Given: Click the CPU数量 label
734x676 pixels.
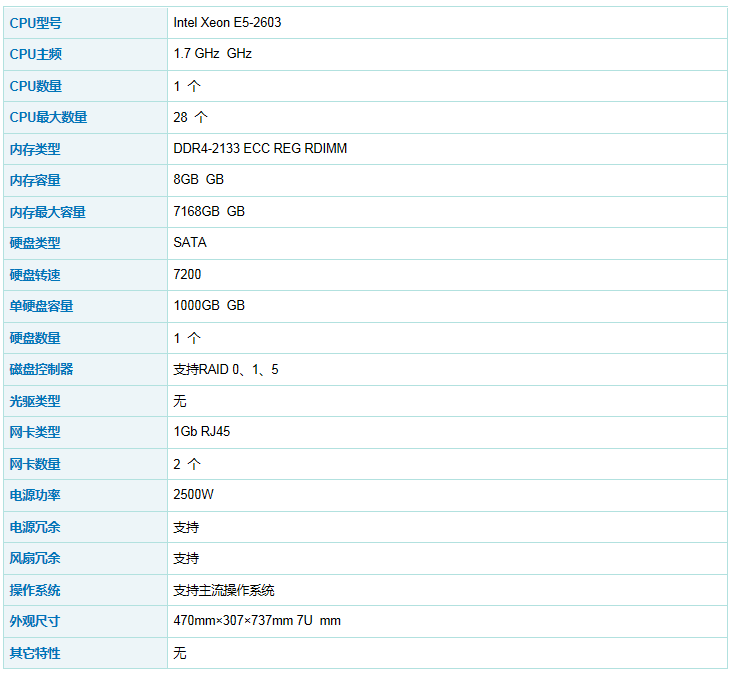Looking at the screenshot, I should pyautogui.click(x=36, y=86).
